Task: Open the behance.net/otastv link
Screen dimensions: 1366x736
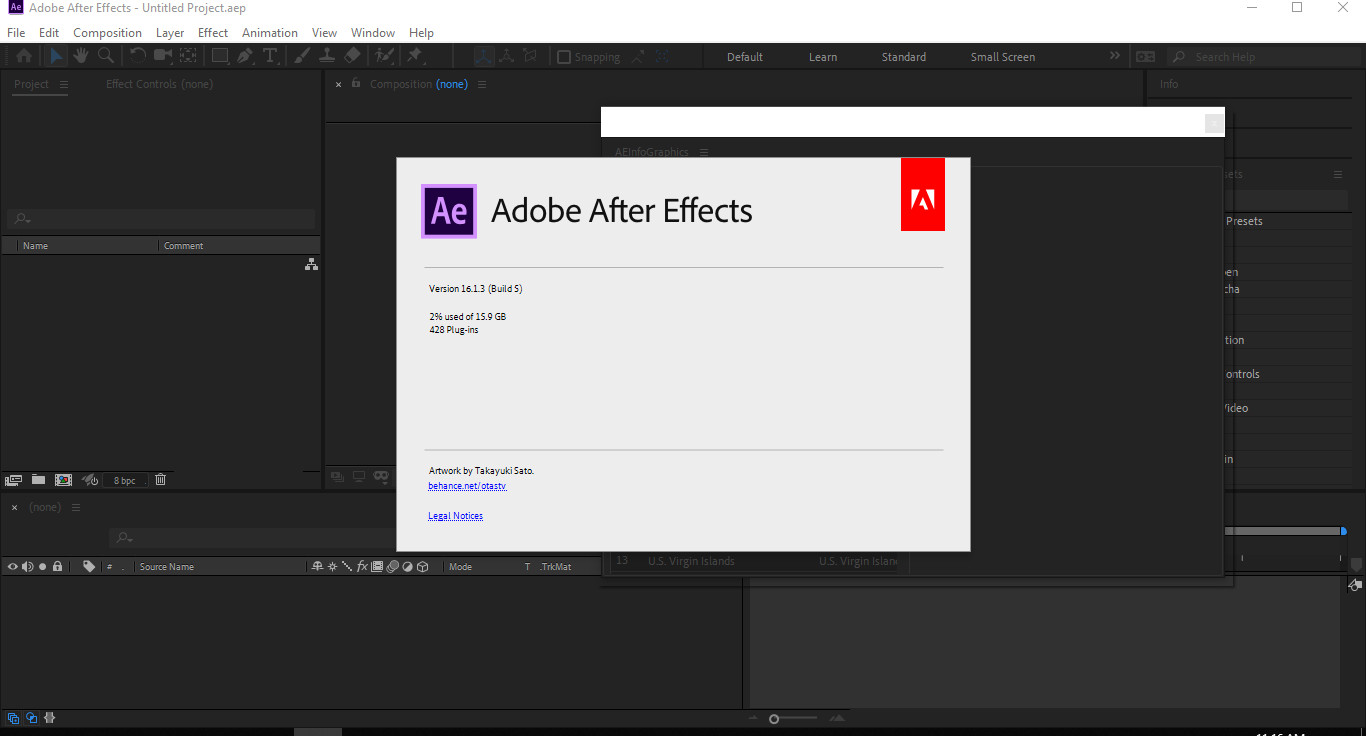Action: (467, 486)
